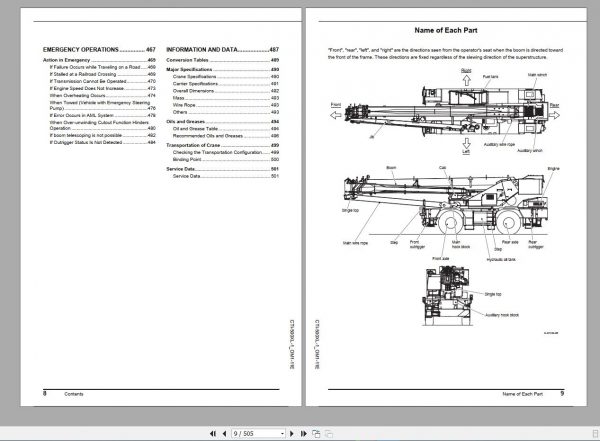This screenshot has width=600, height=441.
Task: Open Checking the Transportation Configuration entry
Action: [226, 152]
